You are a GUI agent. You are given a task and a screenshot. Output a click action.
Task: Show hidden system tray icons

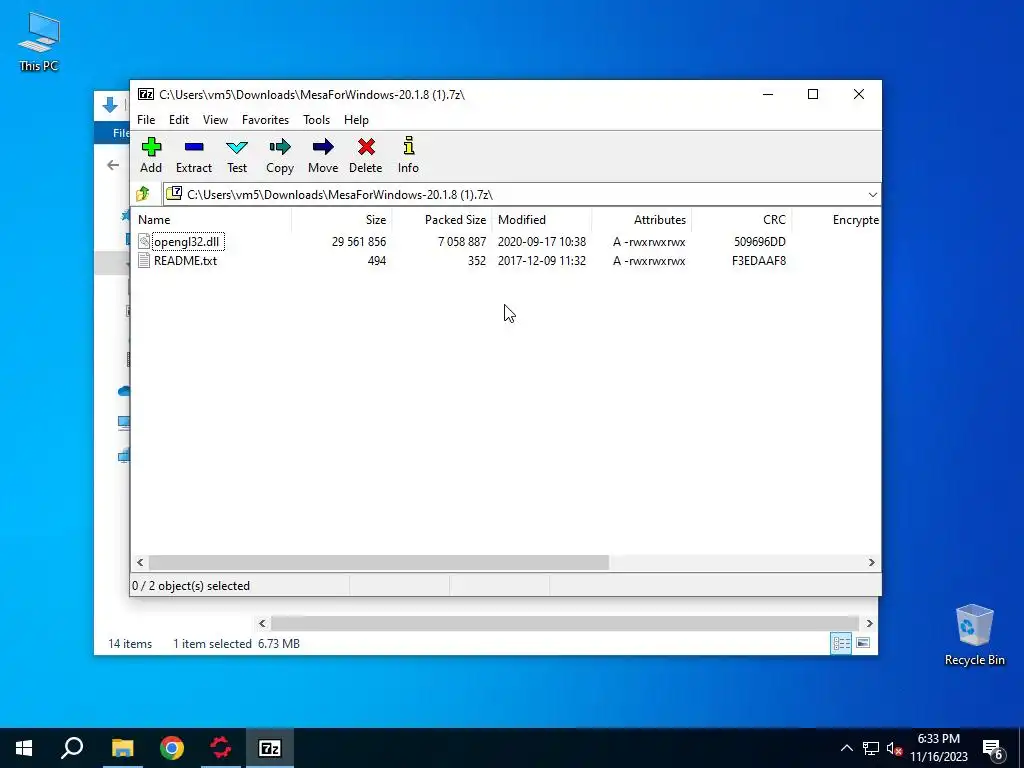click(x=846, y=748)
